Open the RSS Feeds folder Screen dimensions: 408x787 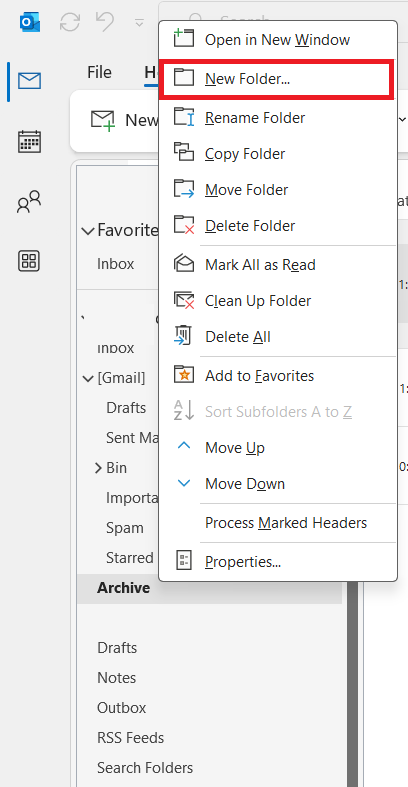click(130, 738)
